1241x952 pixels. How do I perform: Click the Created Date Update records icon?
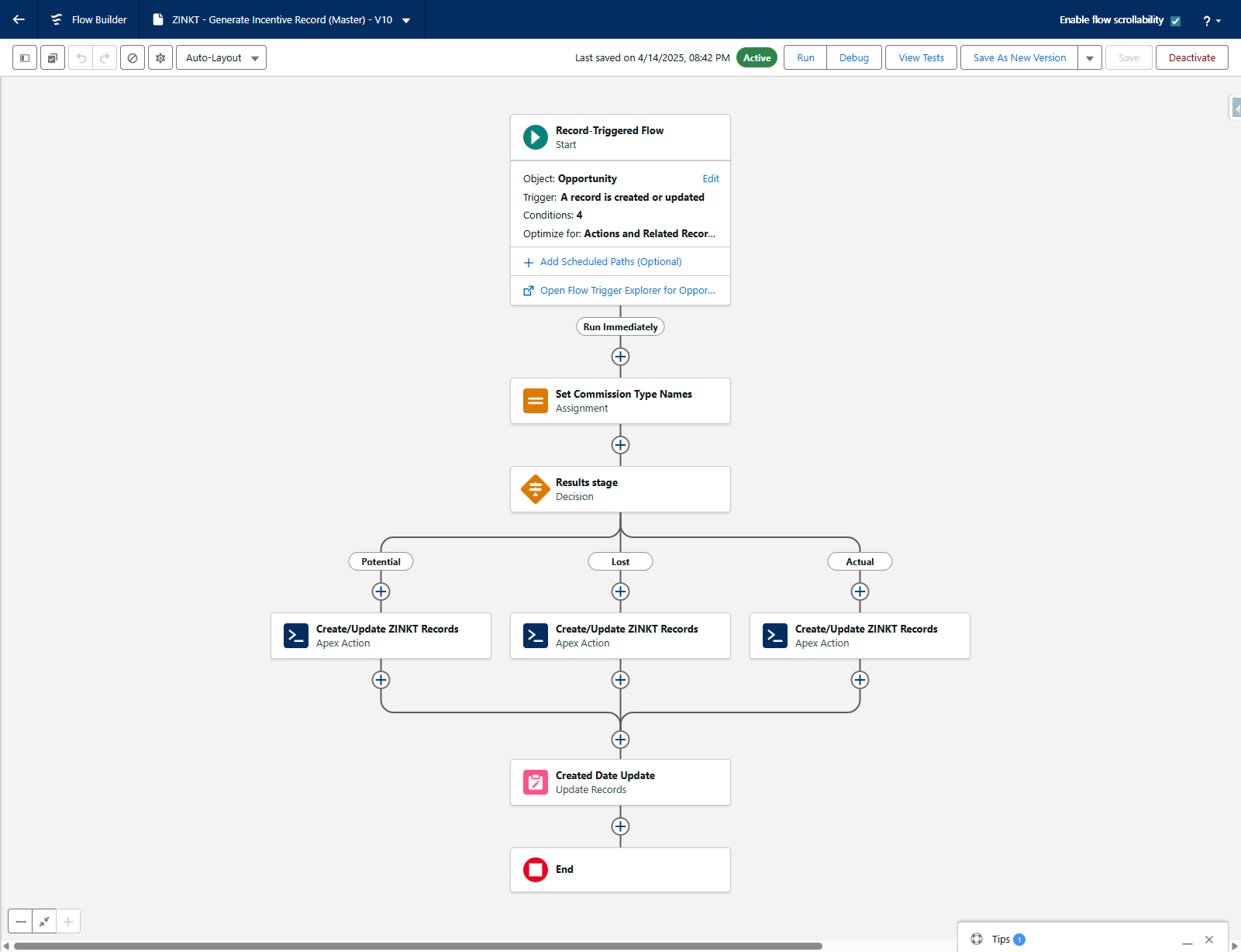click(535, 782)
